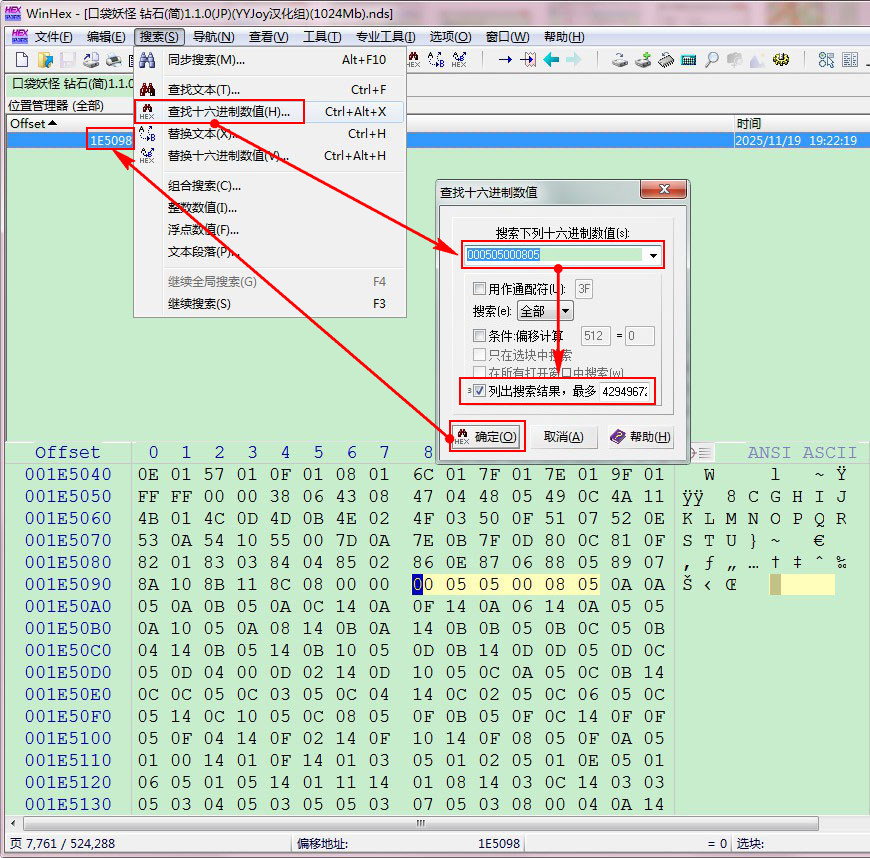Toggle the 条件:偏移计算 checkbox
This screenshot has height=858, width=870.
480,336
